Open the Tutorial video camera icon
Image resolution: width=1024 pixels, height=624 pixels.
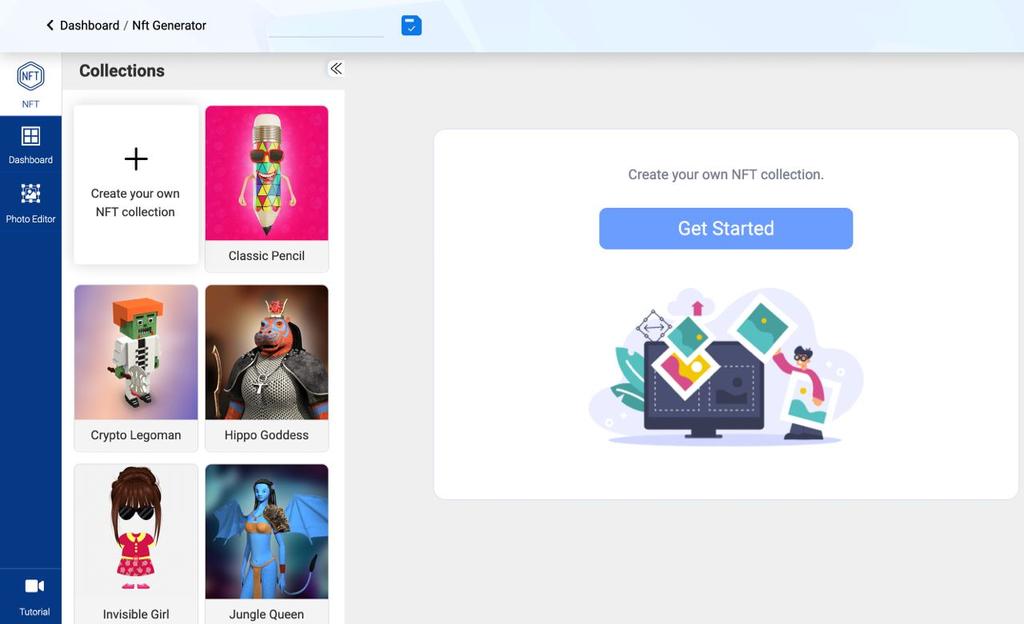click(x=35, y=586)
